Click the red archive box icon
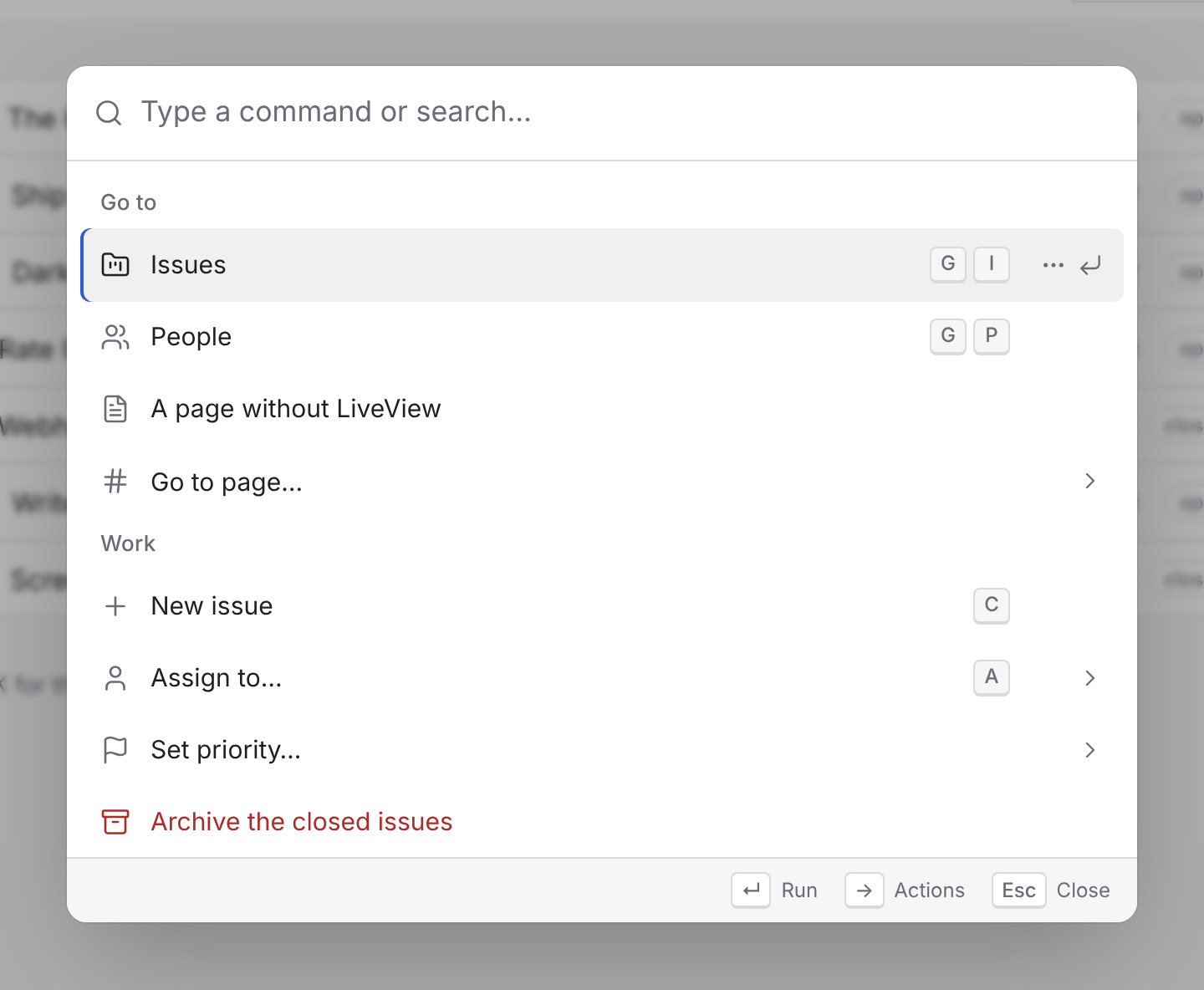 tap(115, 822)
